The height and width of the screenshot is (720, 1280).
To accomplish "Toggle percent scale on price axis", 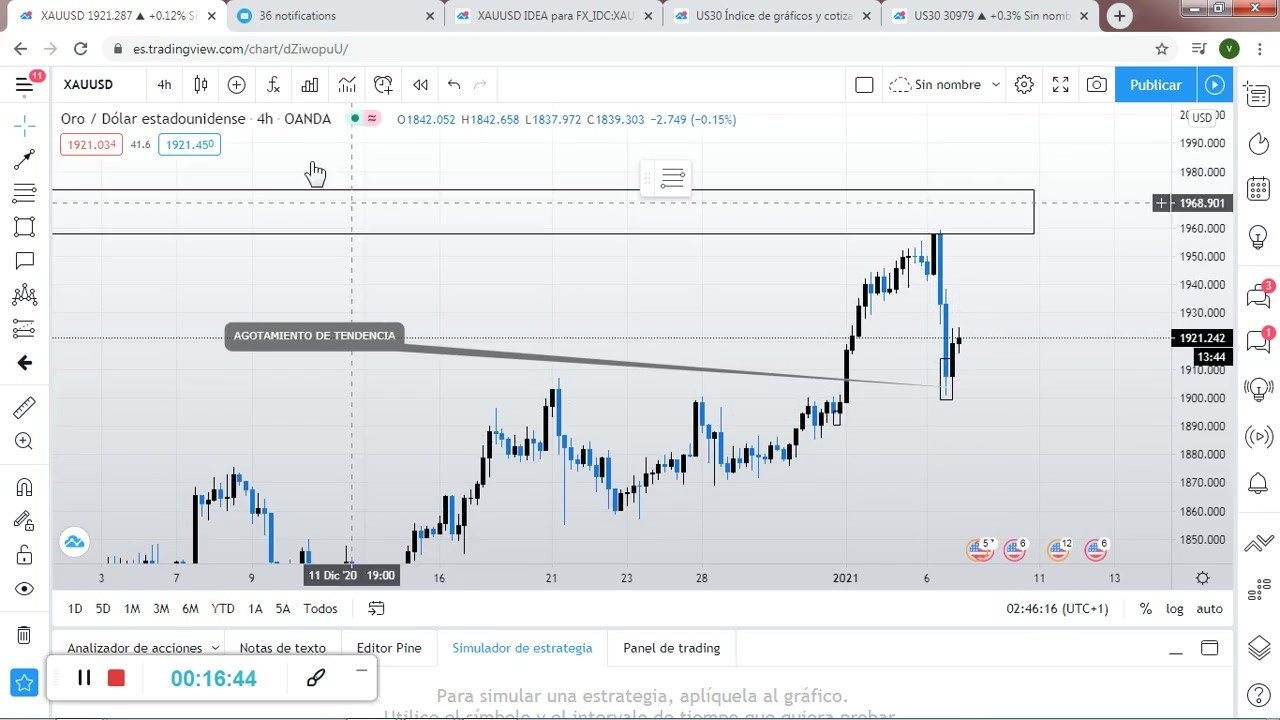I will 1145,609.
